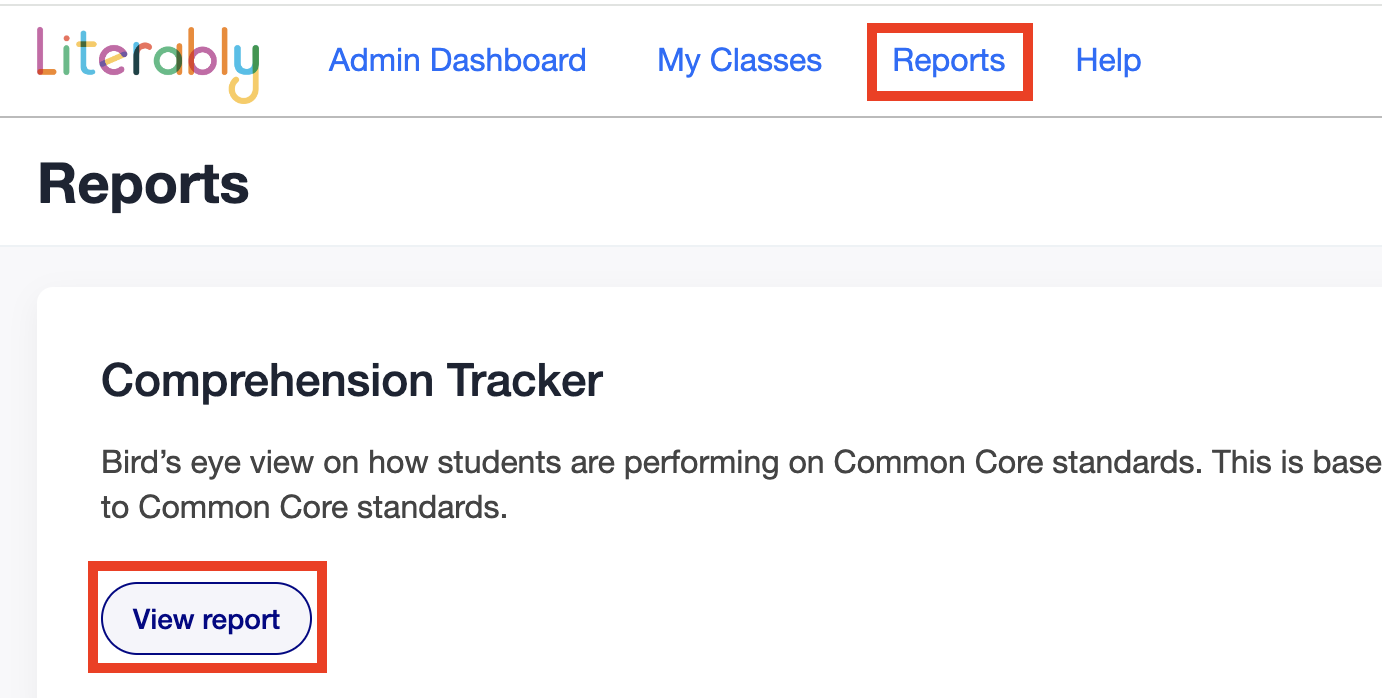The height and width of the screenshot is (698, 1382).
Task: Click the Comprehension Tracker card title
Action: pyautogui.click(x=352, y=381)
